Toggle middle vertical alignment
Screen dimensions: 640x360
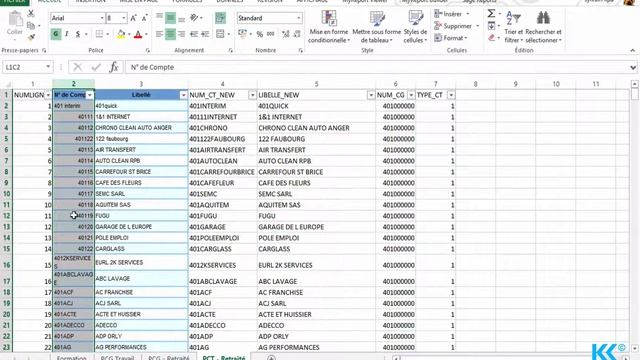171,18
